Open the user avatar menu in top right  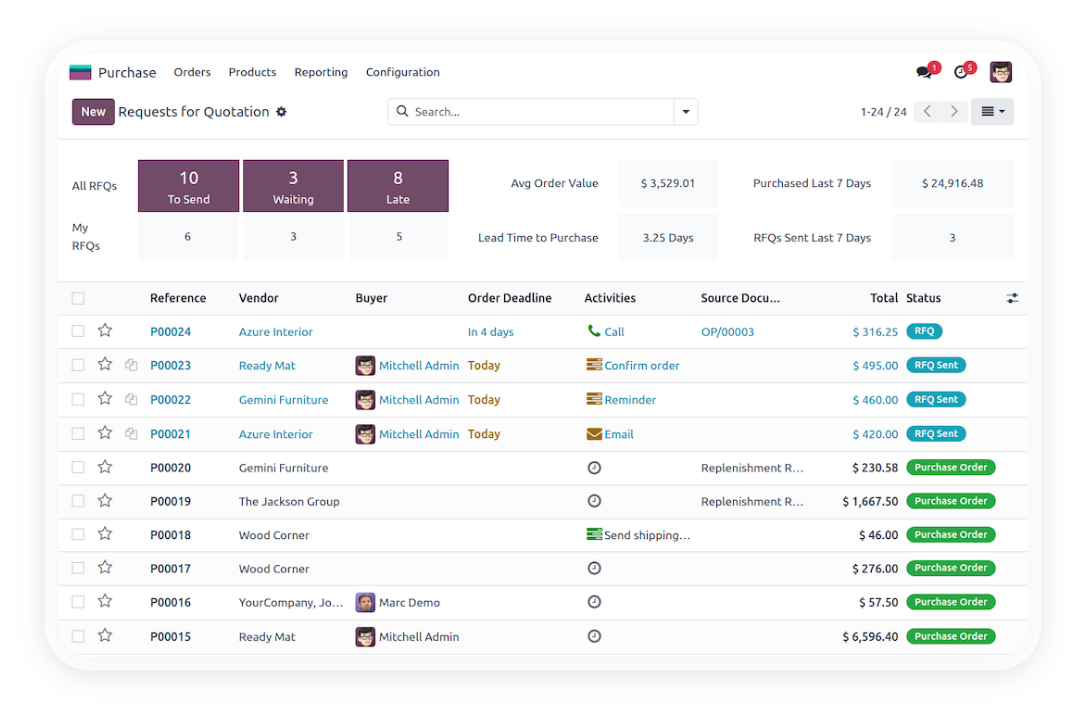coord(1001,72)
